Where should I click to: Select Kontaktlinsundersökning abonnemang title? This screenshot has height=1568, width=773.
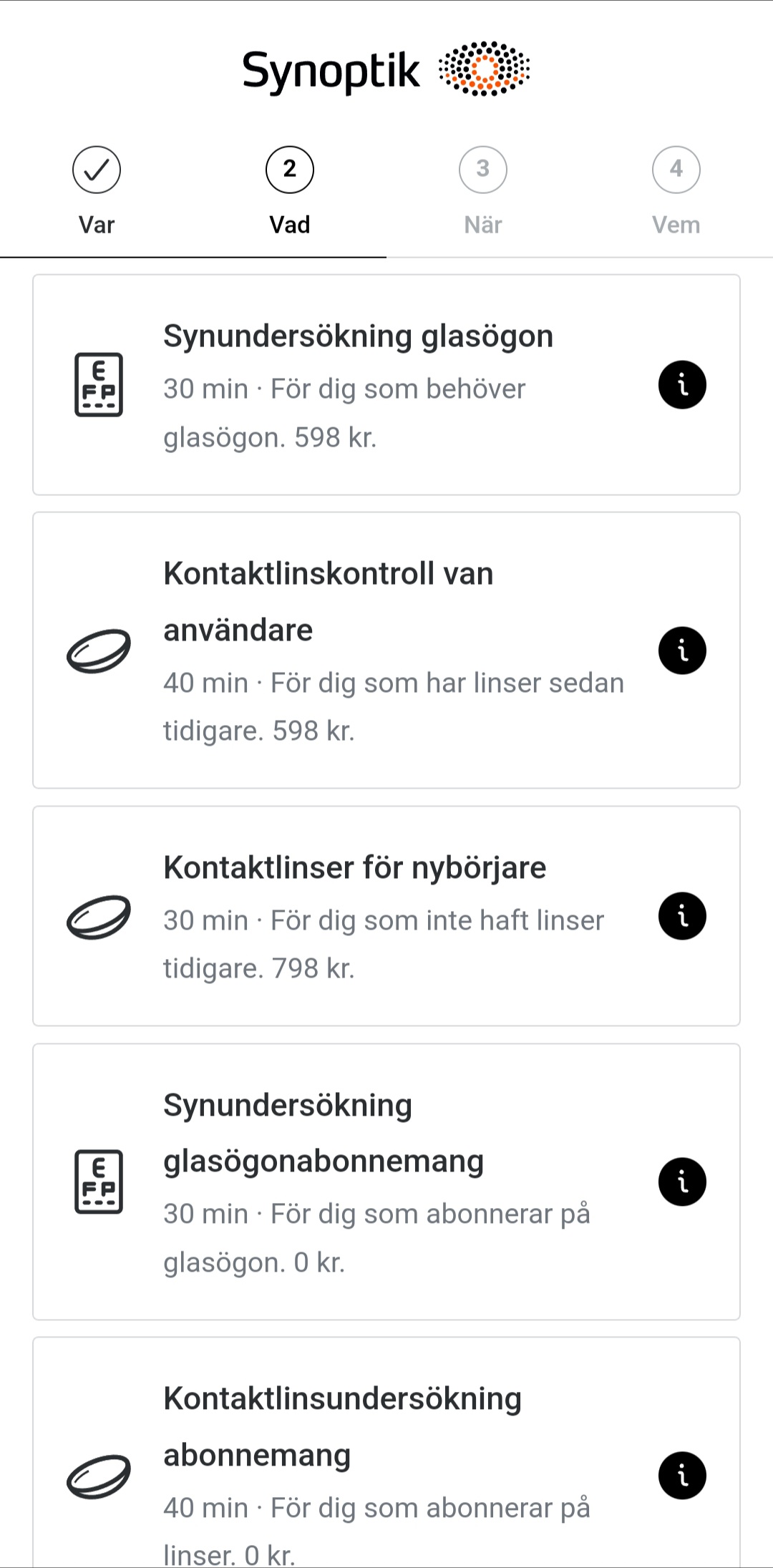tap(342, 1426)
